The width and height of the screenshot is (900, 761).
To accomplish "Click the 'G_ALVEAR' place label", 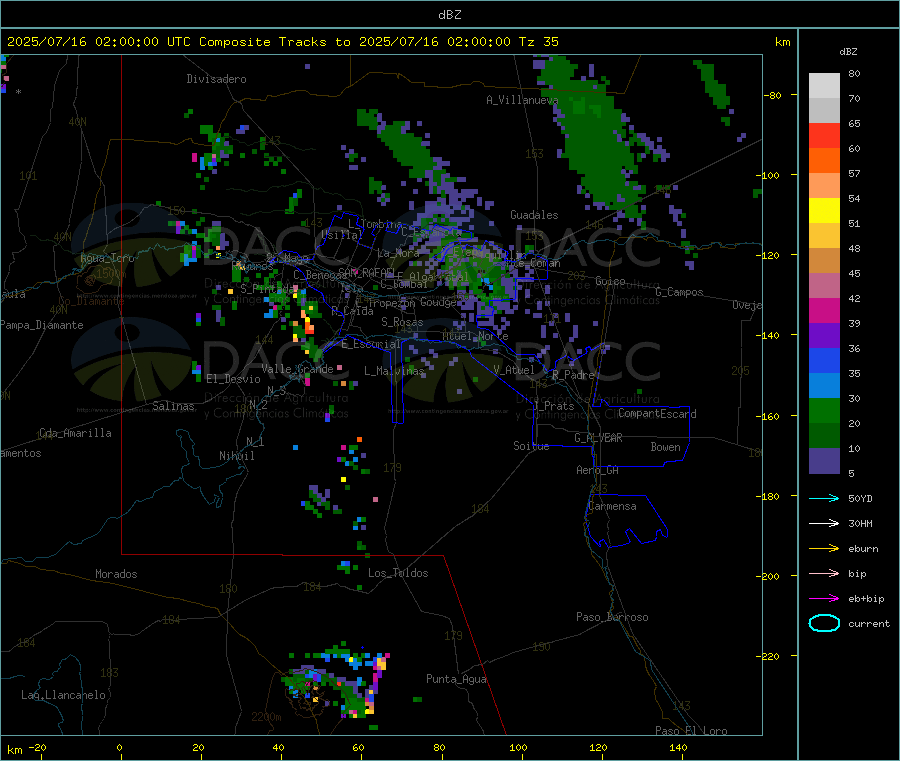I will [x=598, y=438].
